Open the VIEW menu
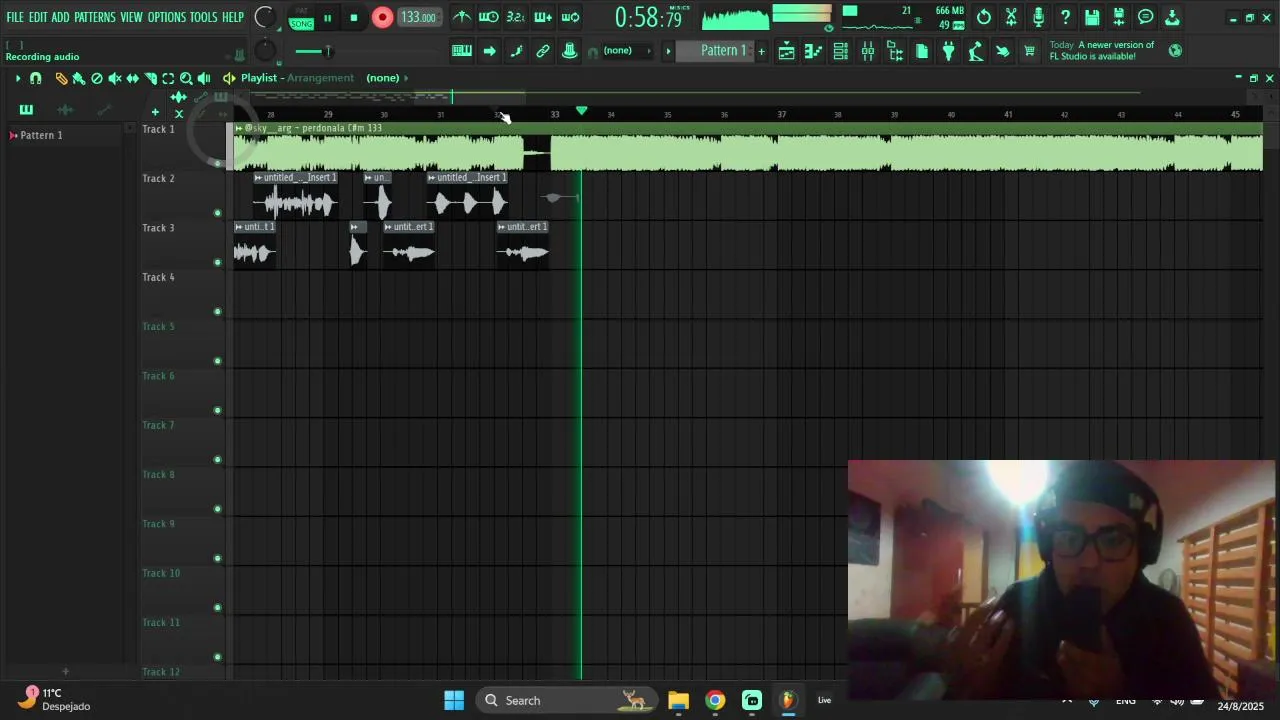 (x=132, y=17)
